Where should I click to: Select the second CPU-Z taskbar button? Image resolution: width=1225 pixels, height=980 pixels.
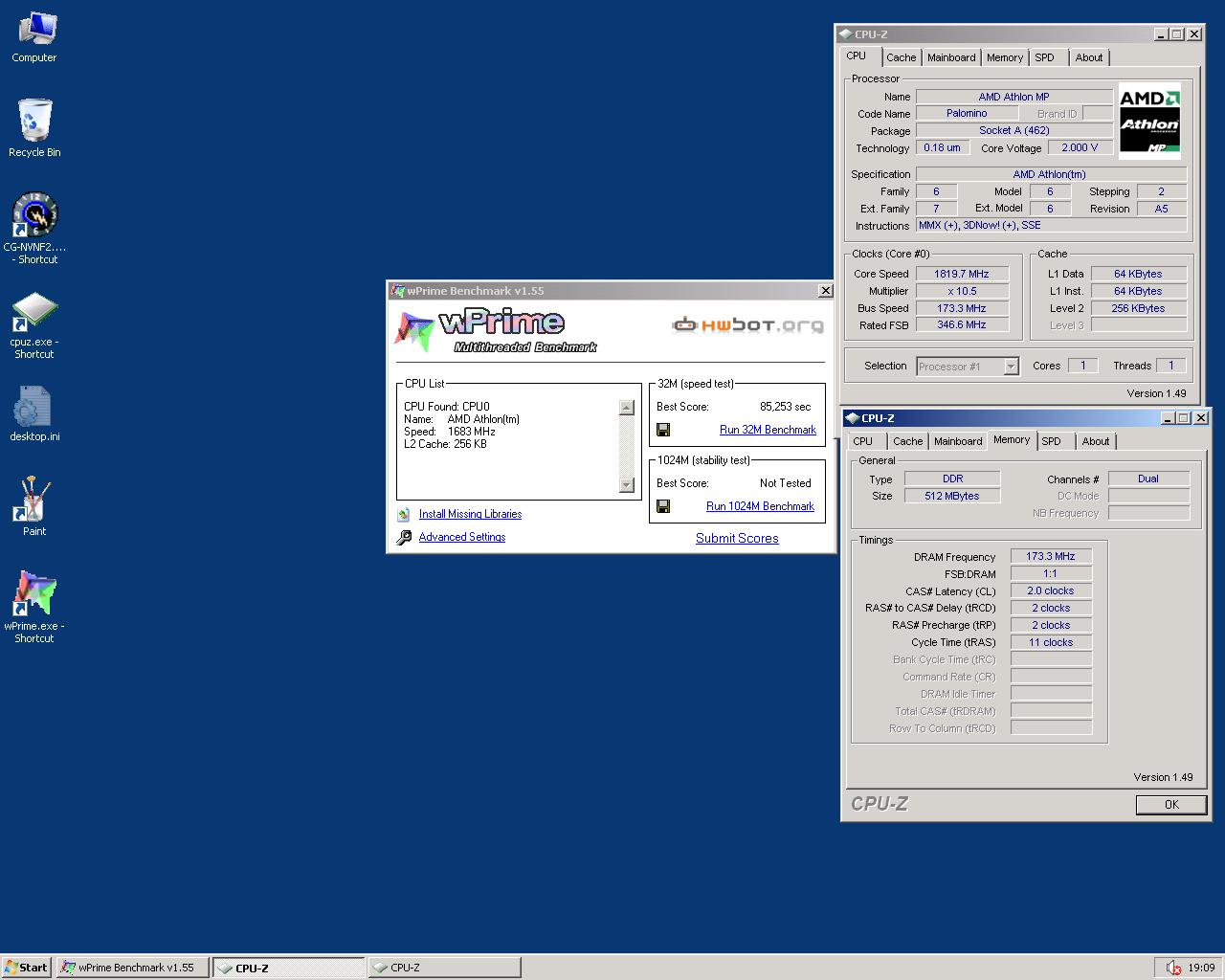(x=444, y=968)
